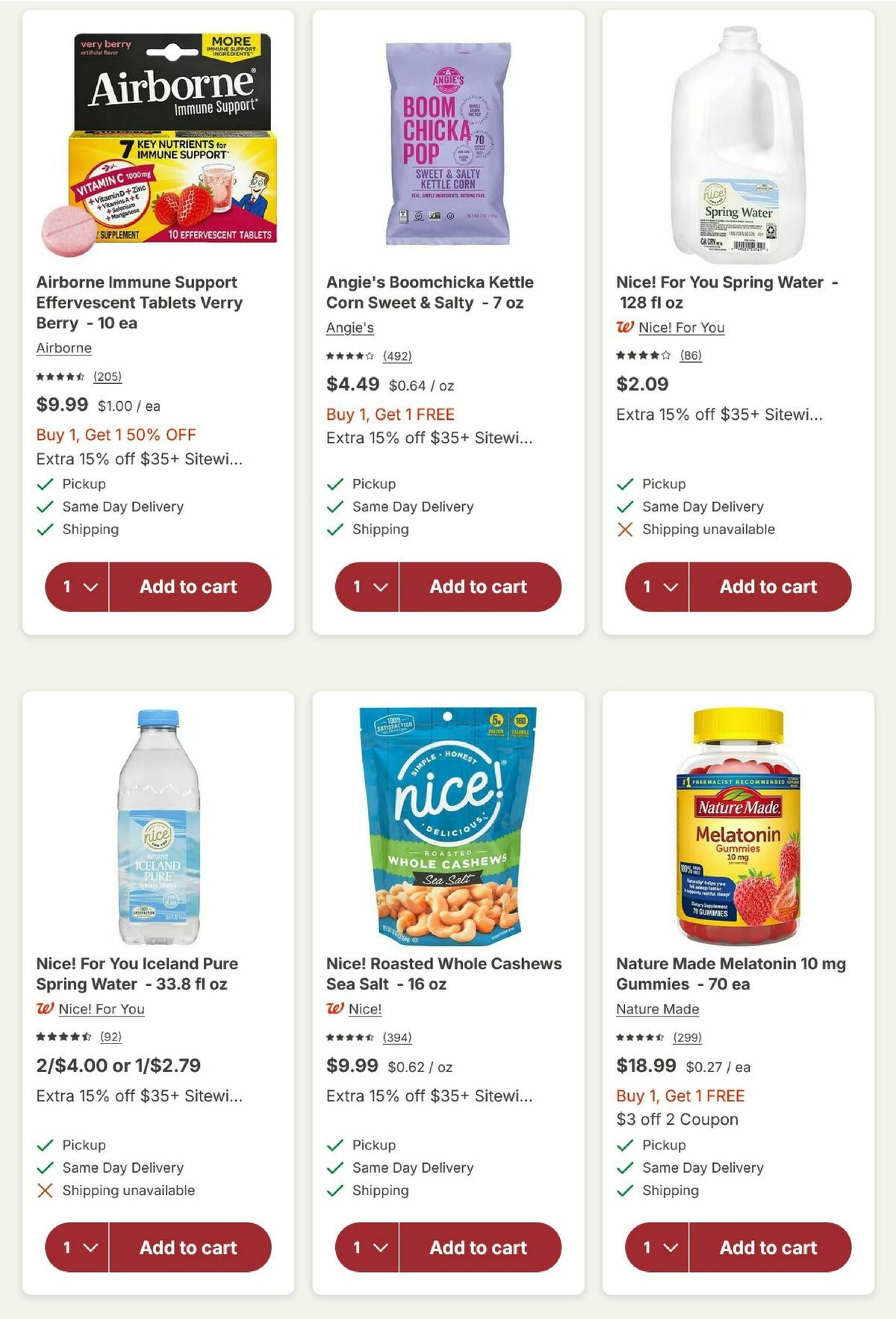Image resolution: width=896 pixels, height=1319 pixels.
Task: Click the Same Day Delivery checkmark on Nature Made card
Action: coord(623,1167)
